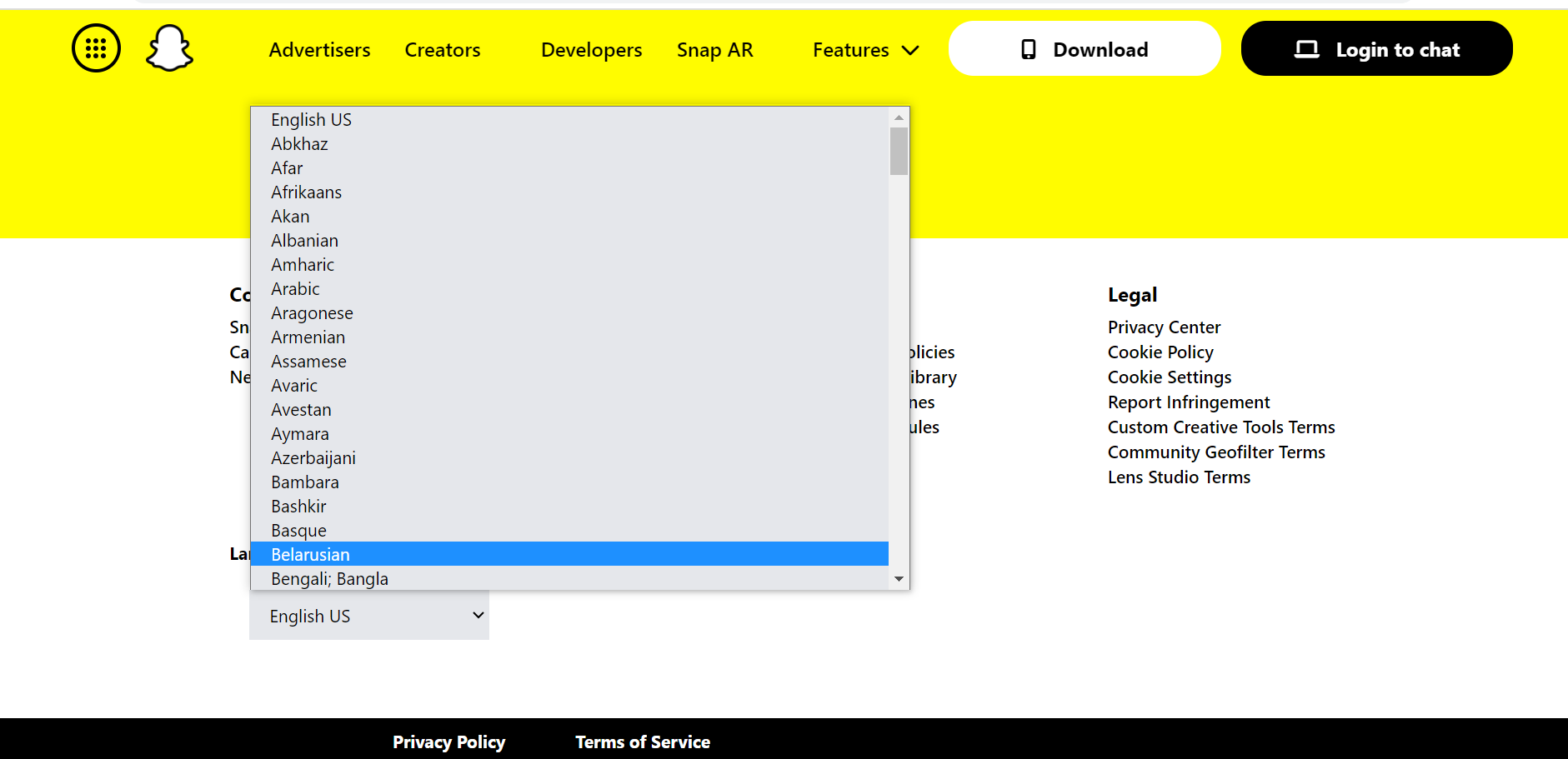This screenshot has height=759, width=1568.
Task: Select Afar language option
Action: coord(569,167)
